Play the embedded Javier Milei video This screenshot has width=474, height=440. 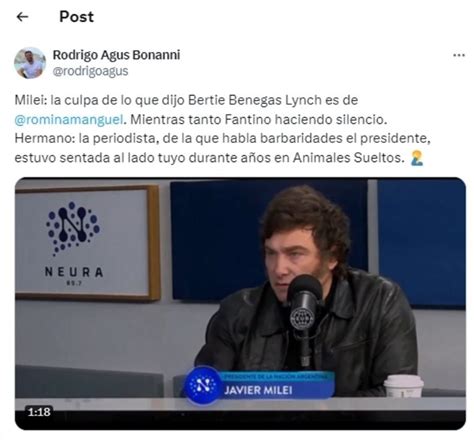click(x=240, y=303)
